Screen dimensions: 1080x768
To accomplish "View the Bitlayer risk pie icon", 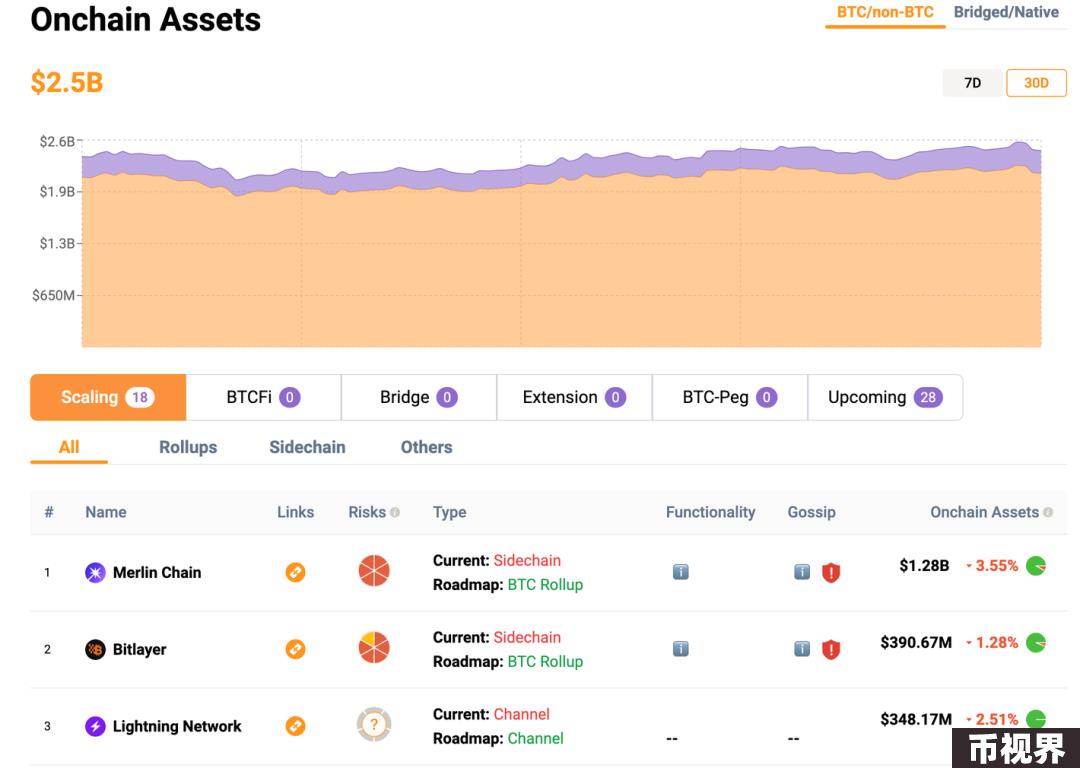I will click(x=374, y=648).
